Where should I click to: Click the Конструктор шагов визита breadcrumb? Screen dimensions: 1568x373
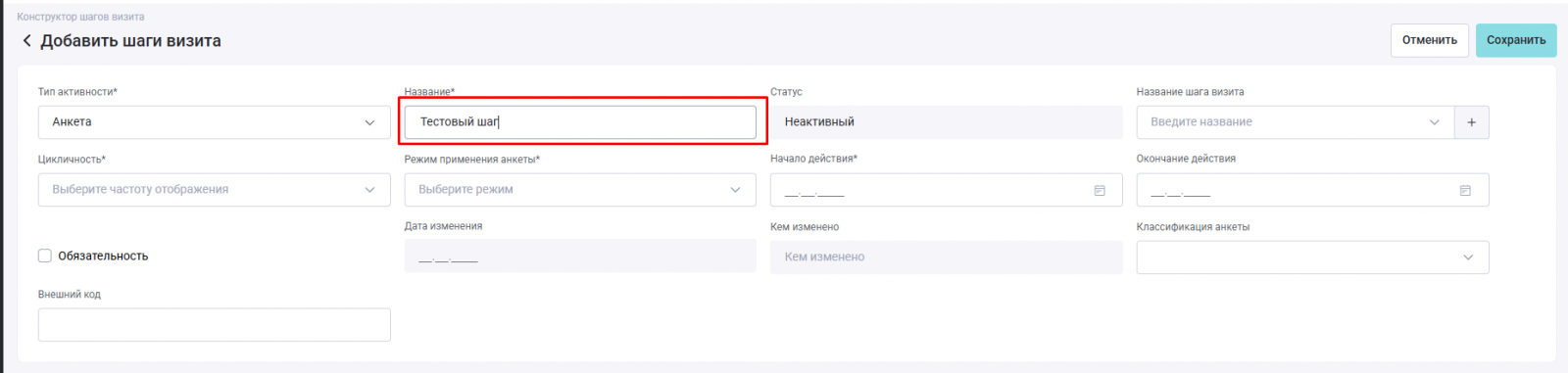(80, 17)
